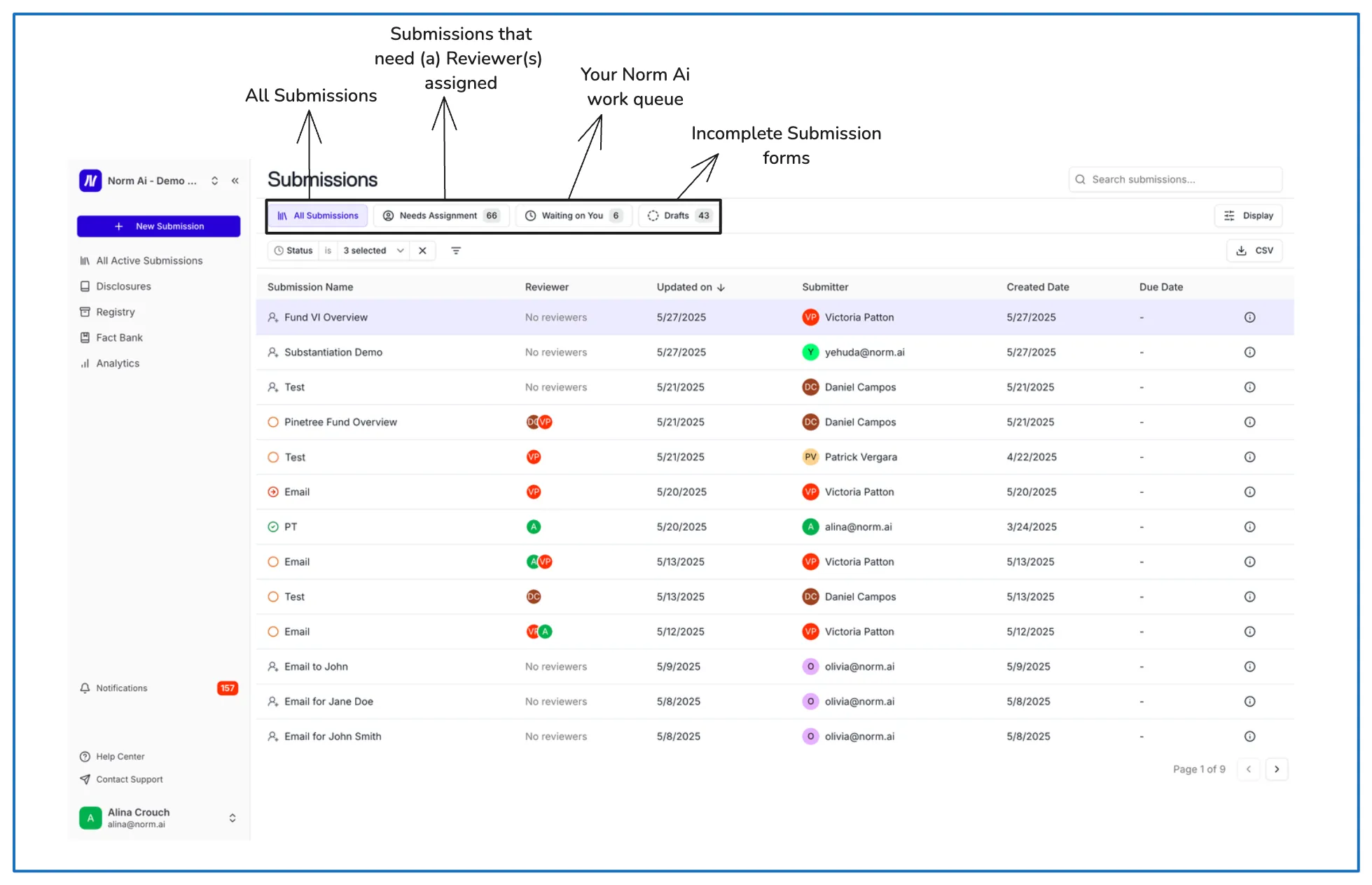Open info icon for Substantiation Demo

coord(1249,352)
